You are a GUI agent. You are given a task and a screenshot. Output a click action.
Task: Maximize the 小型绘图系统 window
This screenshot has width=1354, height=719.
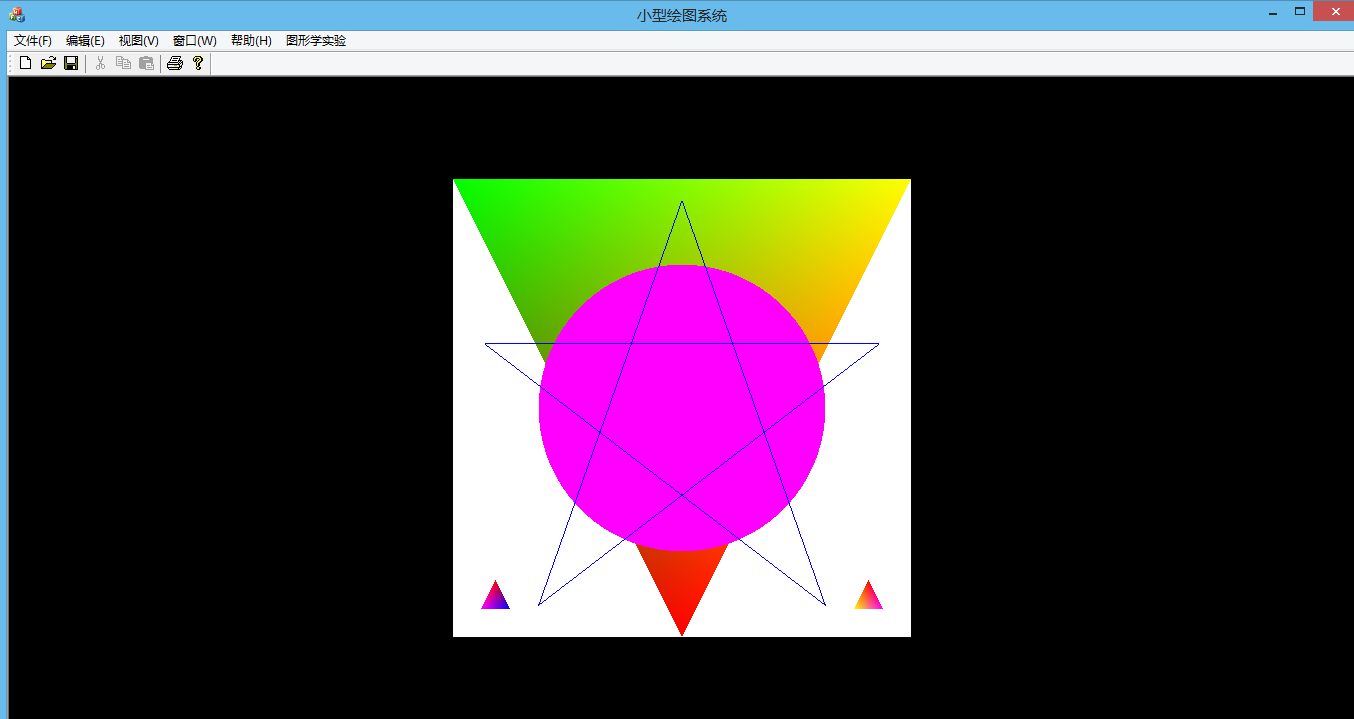[1300, 12]
